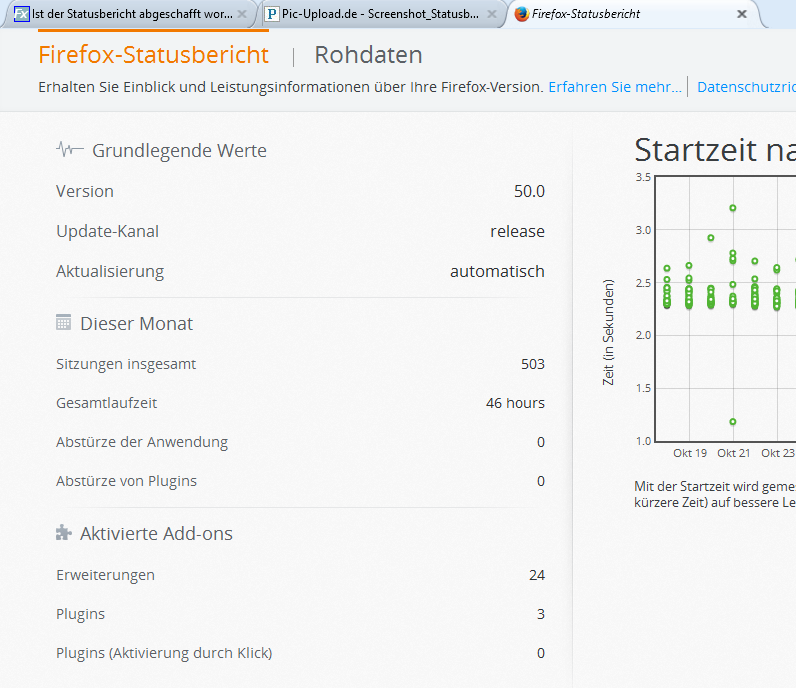This screenshot has width=796, height=688.
Task: Click the highest chart data point near 3.2
Action: tap(733, 208)
